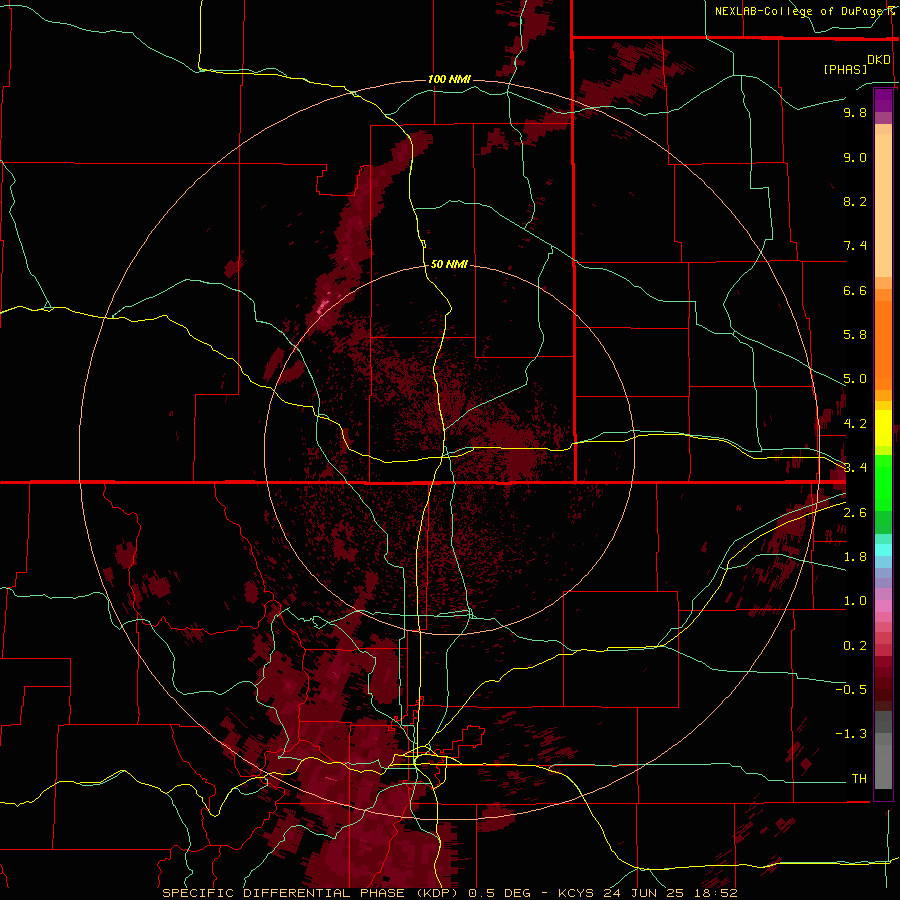Select the 50 NMI range ring label
Screen dimensions: 900x900
(x=449, y=264)
